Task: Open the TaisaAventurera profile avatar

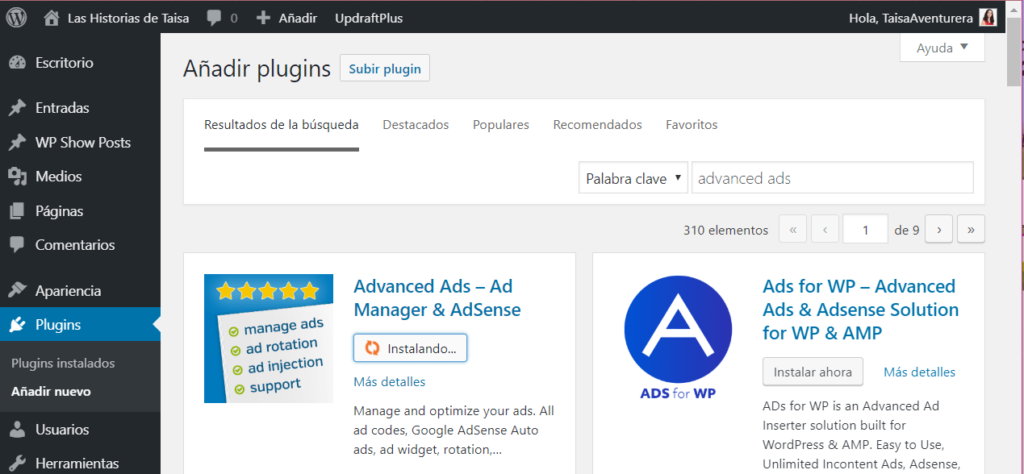Action: [x=987, y=18]
